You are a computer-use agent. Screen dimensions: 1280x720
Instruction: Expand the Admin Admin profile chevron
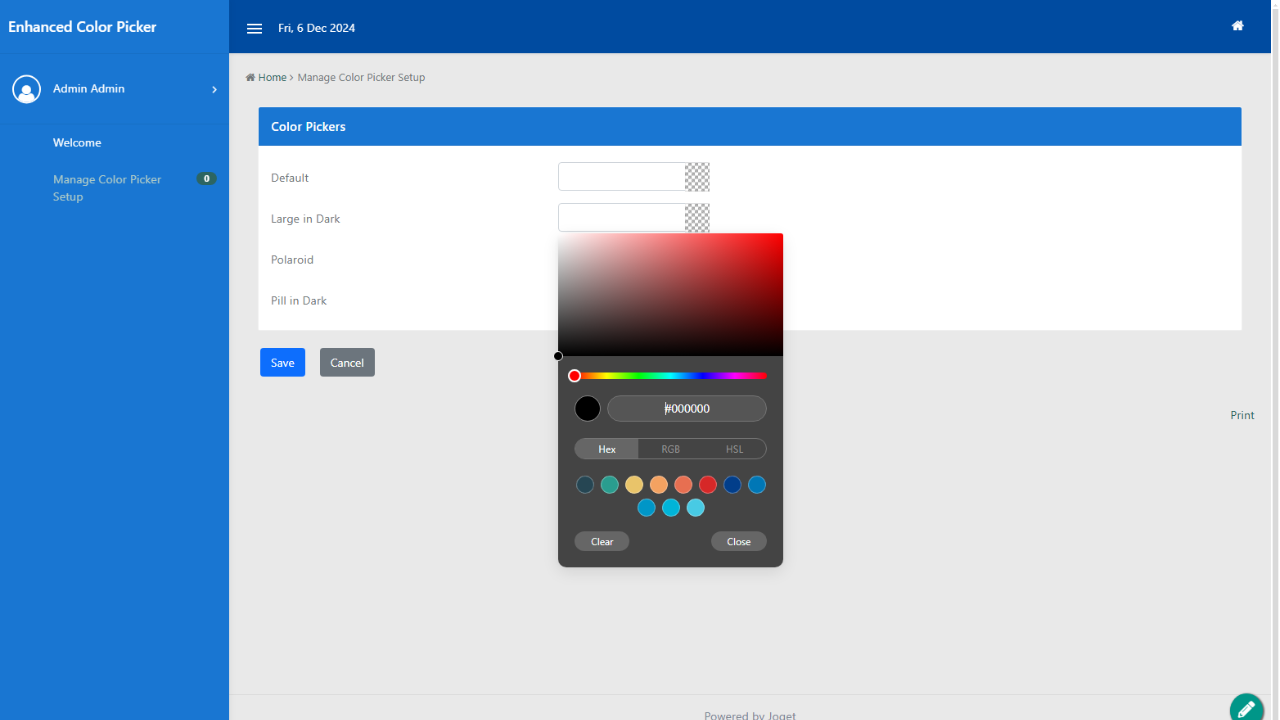(x=214, y=90)
